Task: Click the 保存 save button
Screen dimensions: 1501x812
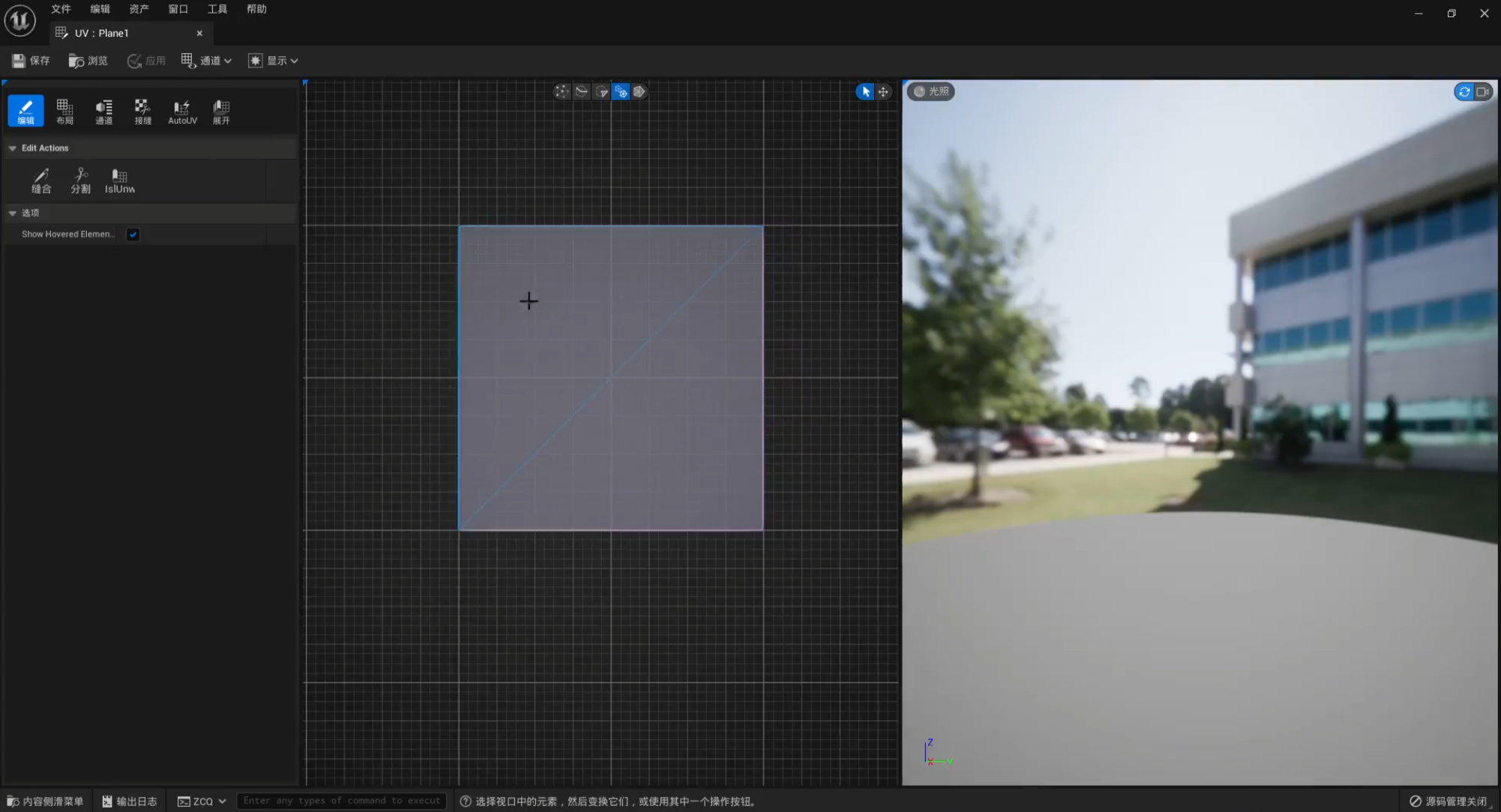Action: click(31, 61)
